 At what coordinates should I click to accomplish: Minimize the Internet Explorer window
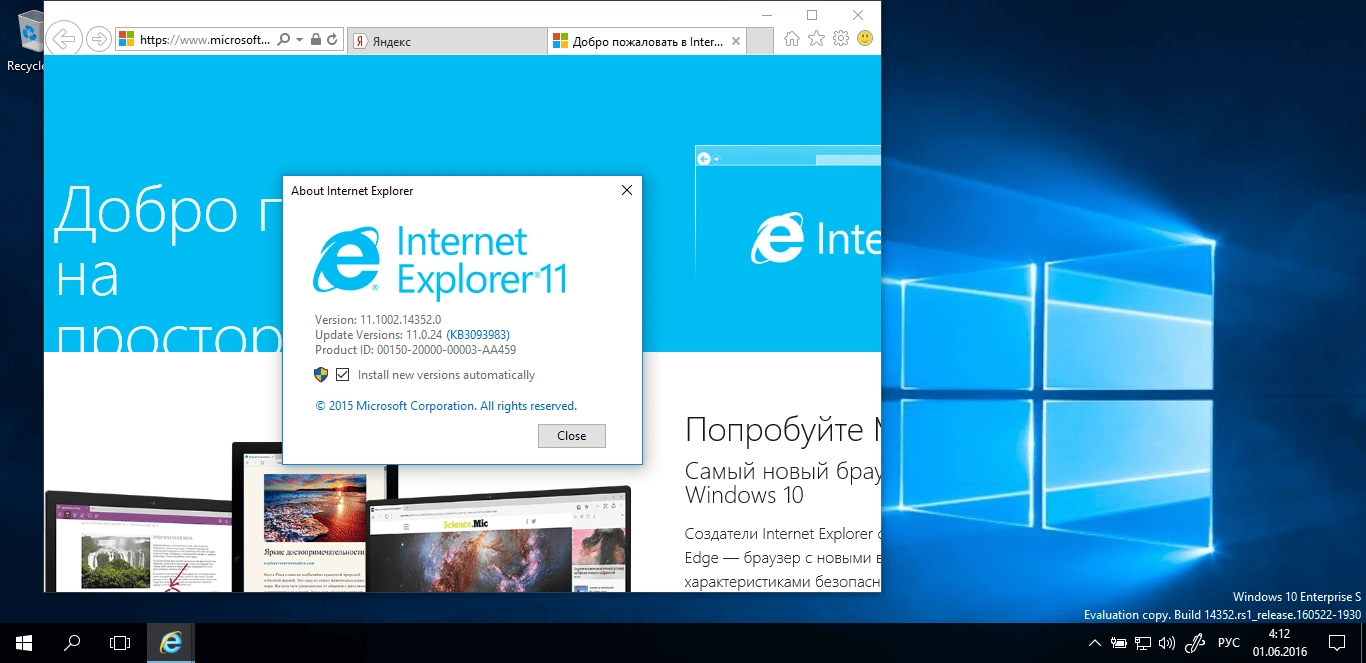[766, 14]
